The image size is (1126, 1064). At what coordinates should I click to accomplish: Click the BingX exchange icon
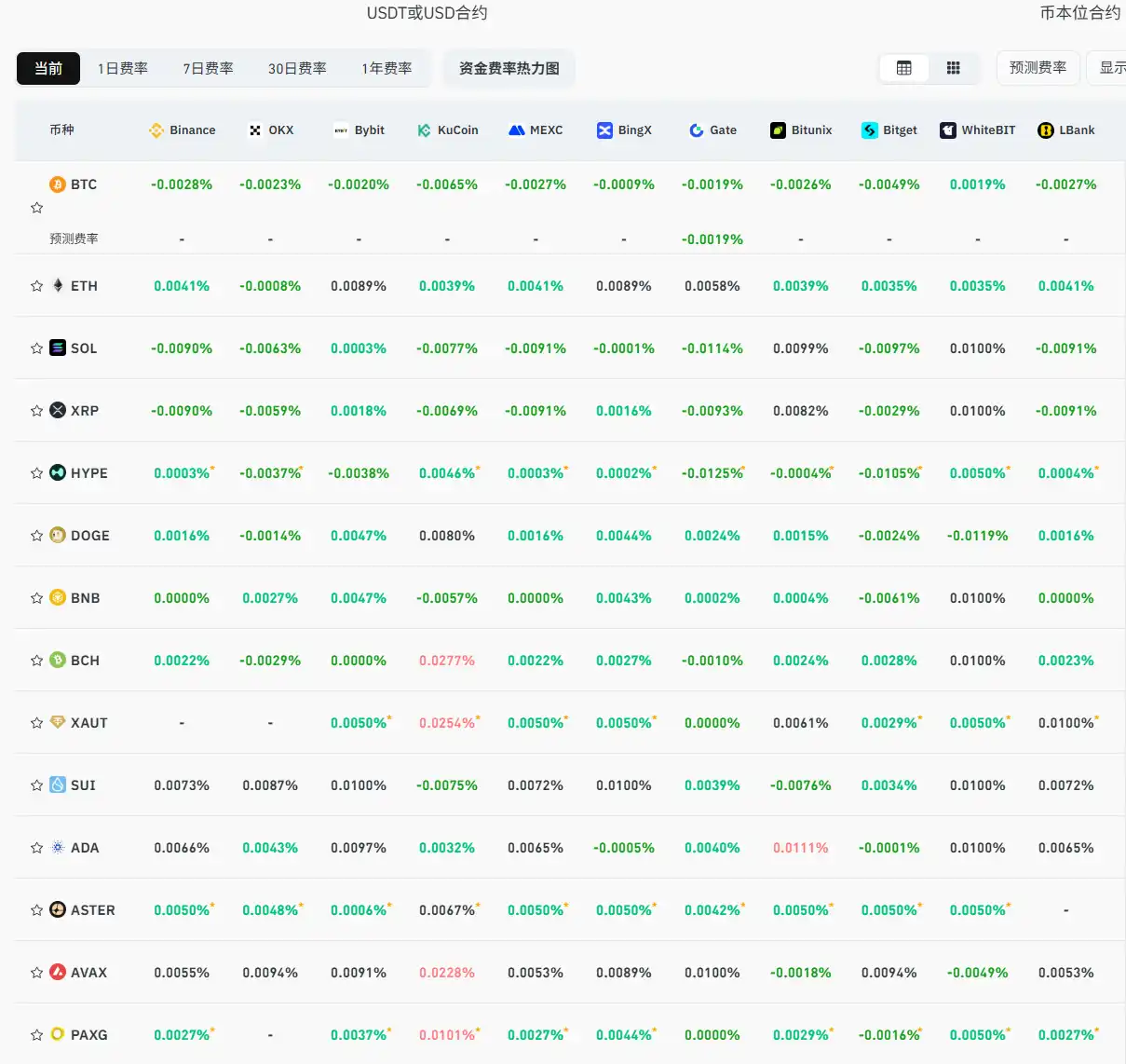pos(605,130)
